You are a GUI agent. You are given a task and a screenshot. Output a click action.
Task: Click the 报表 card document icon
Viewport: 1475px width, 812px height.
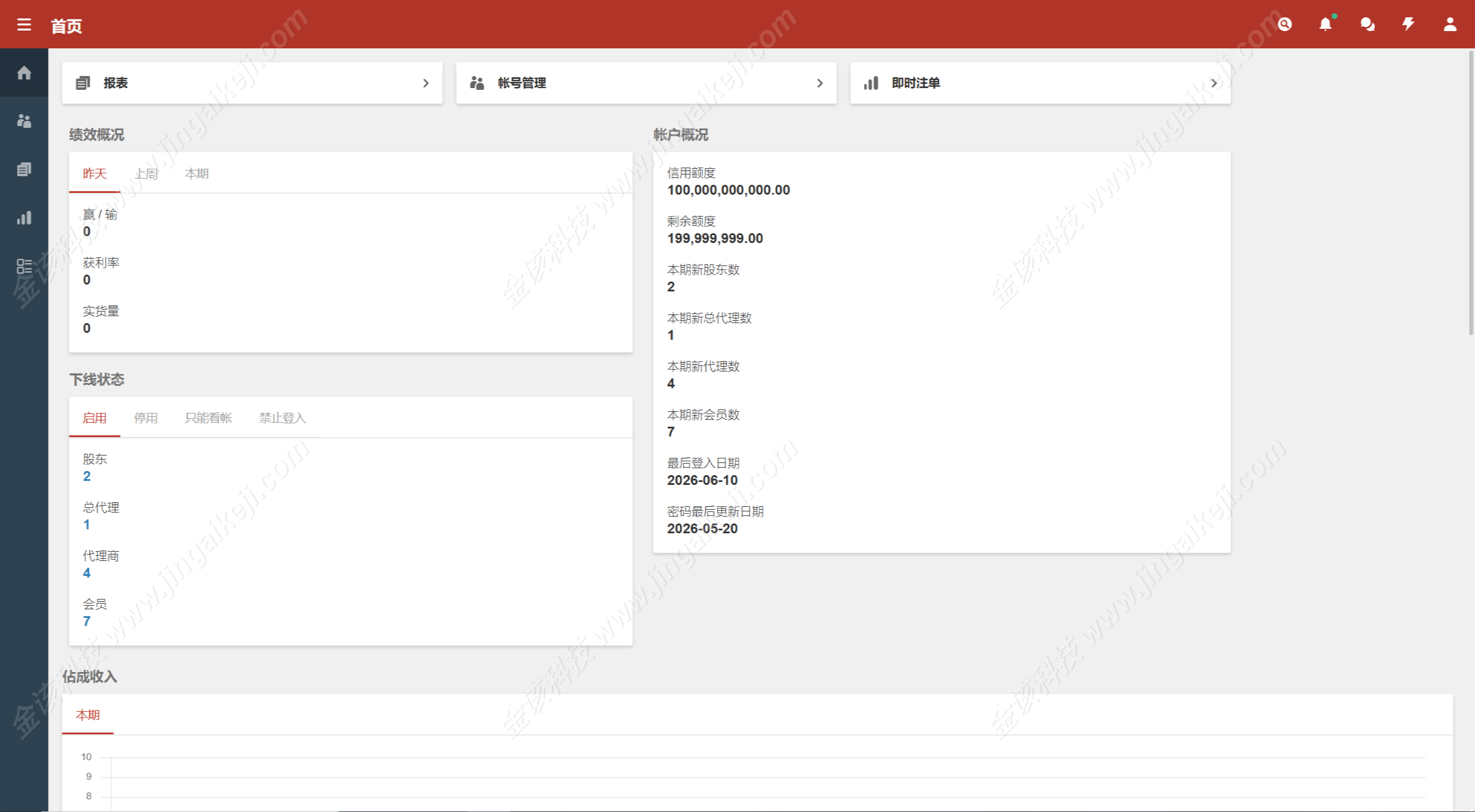tap(83, 83)
